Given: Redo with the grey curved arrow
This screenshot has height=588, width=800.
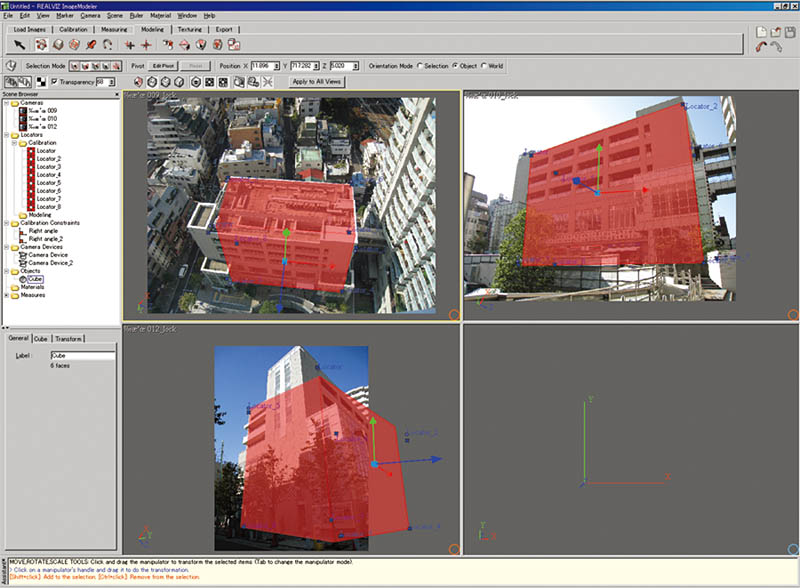Looking at the screenshot, I should pos(776,47).
